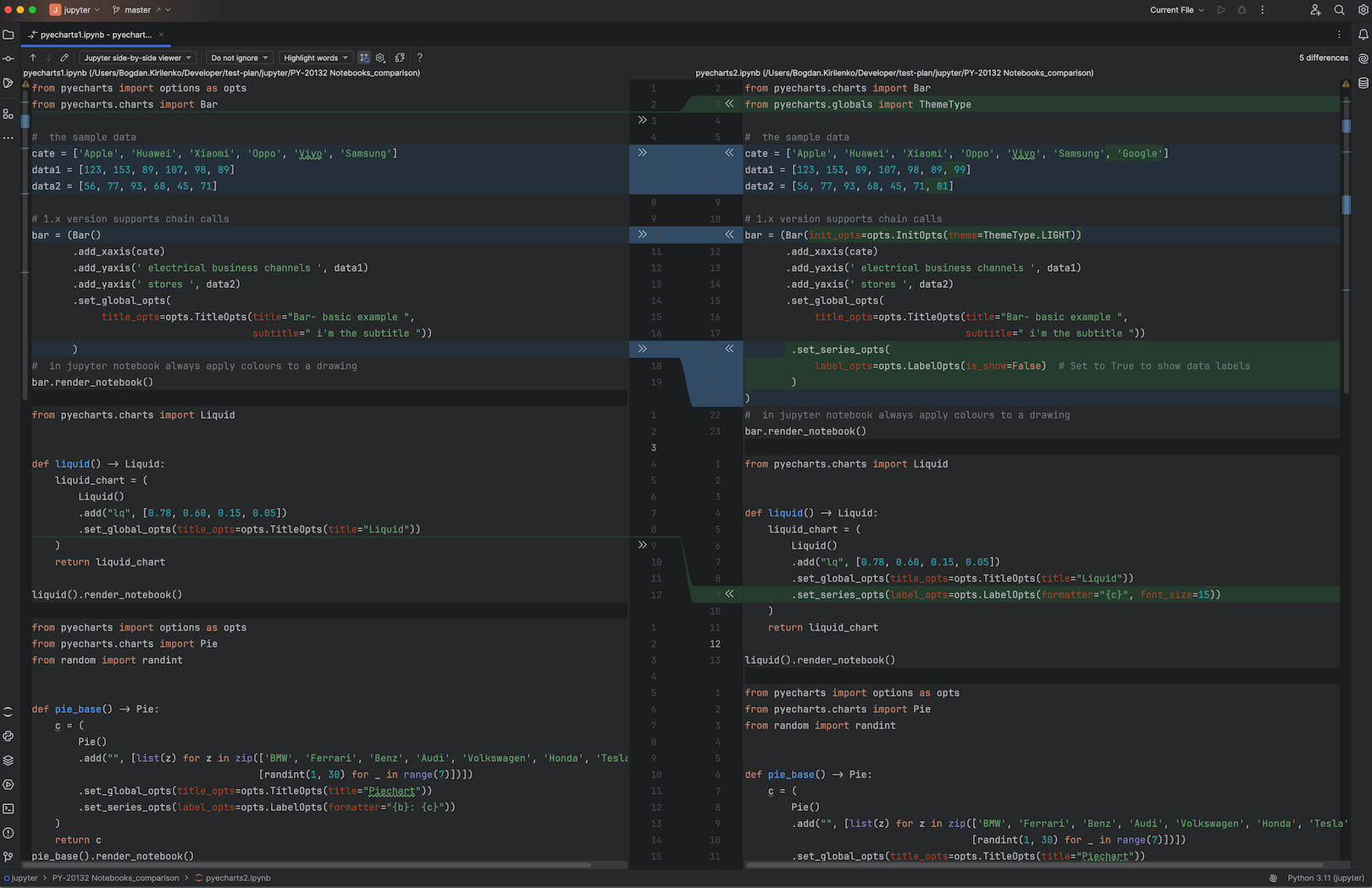Toggle synchronize scrolling in diff toolbar
Viewport: 1372px width, 888px height.
coord(364,58)
